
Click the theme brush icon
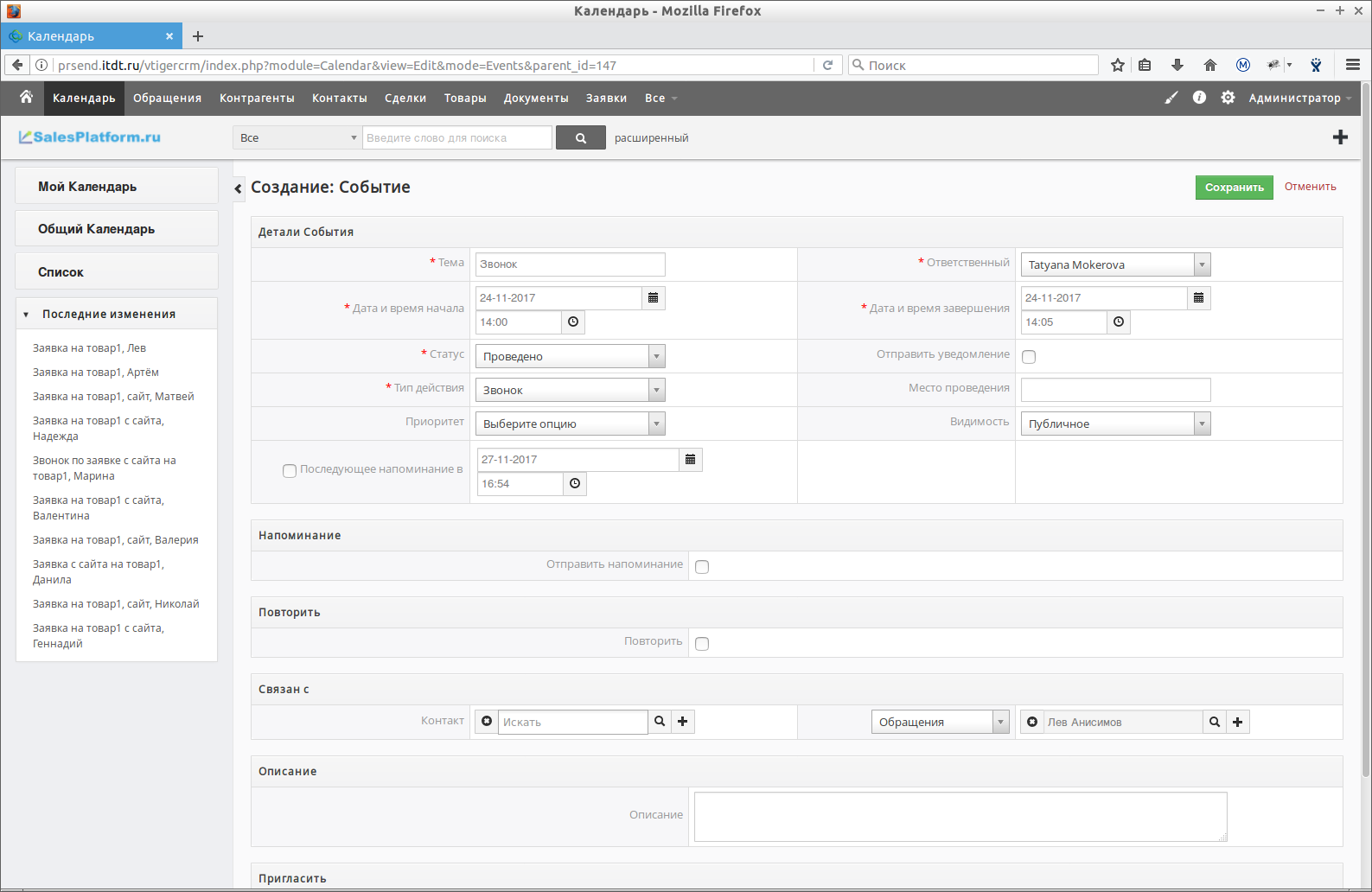click(x=1171, y=98)
